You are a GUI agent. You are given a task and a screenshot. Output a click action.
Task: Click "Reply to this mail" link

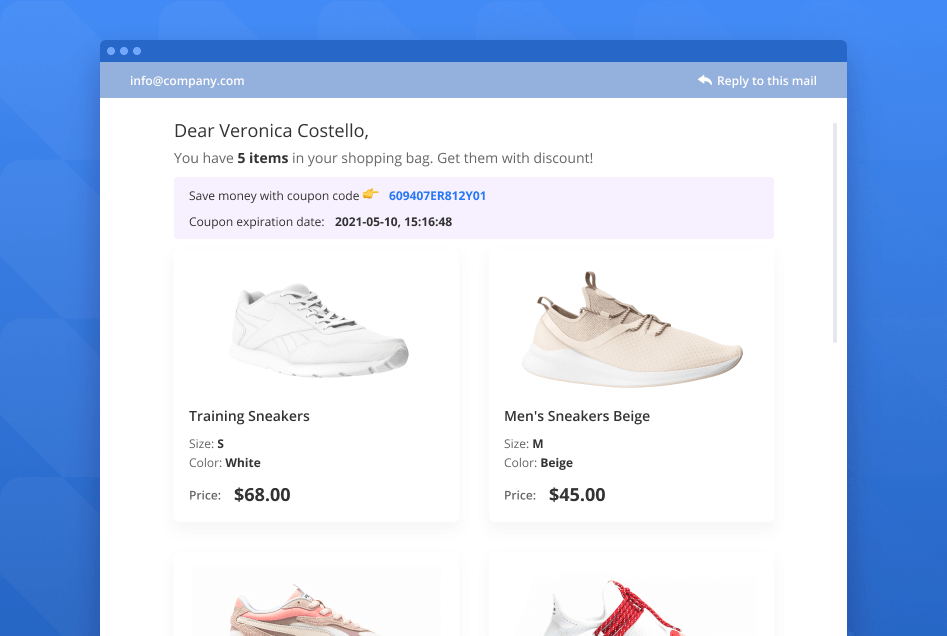click(766, 81)
